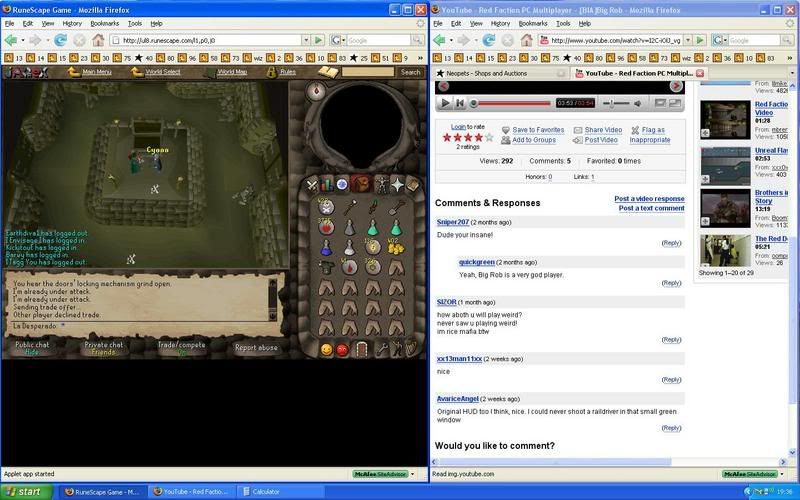Image resolution: width=800 pixels, height=500 pixels.
Task: Show more bookmarks chevron in YouTube window
Action: pos(792,58)
